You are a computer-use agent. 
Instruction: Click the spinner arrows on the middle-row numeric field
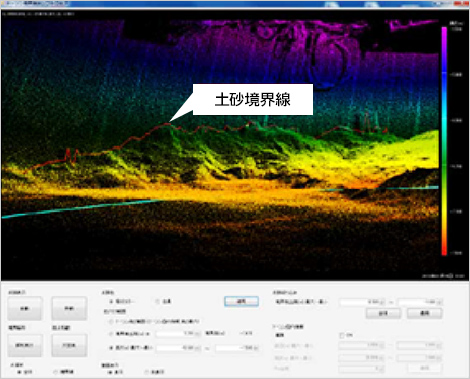198,334
